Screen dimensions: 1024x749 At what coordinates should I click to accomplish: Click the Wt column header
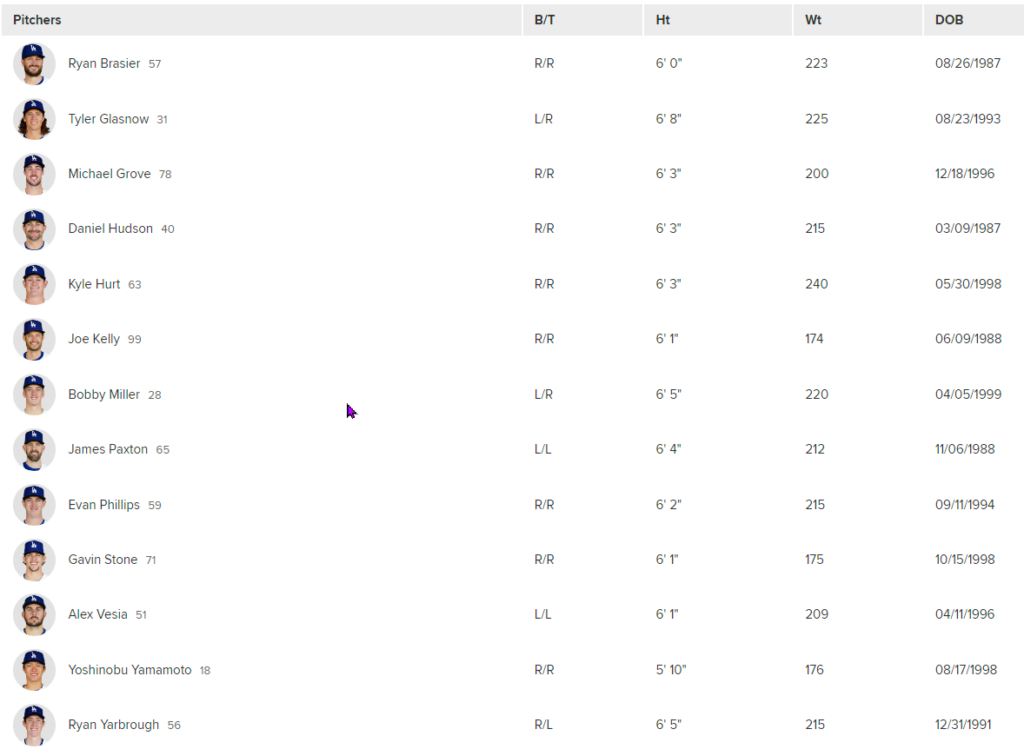pyautogui.click(x=813, y=20)
